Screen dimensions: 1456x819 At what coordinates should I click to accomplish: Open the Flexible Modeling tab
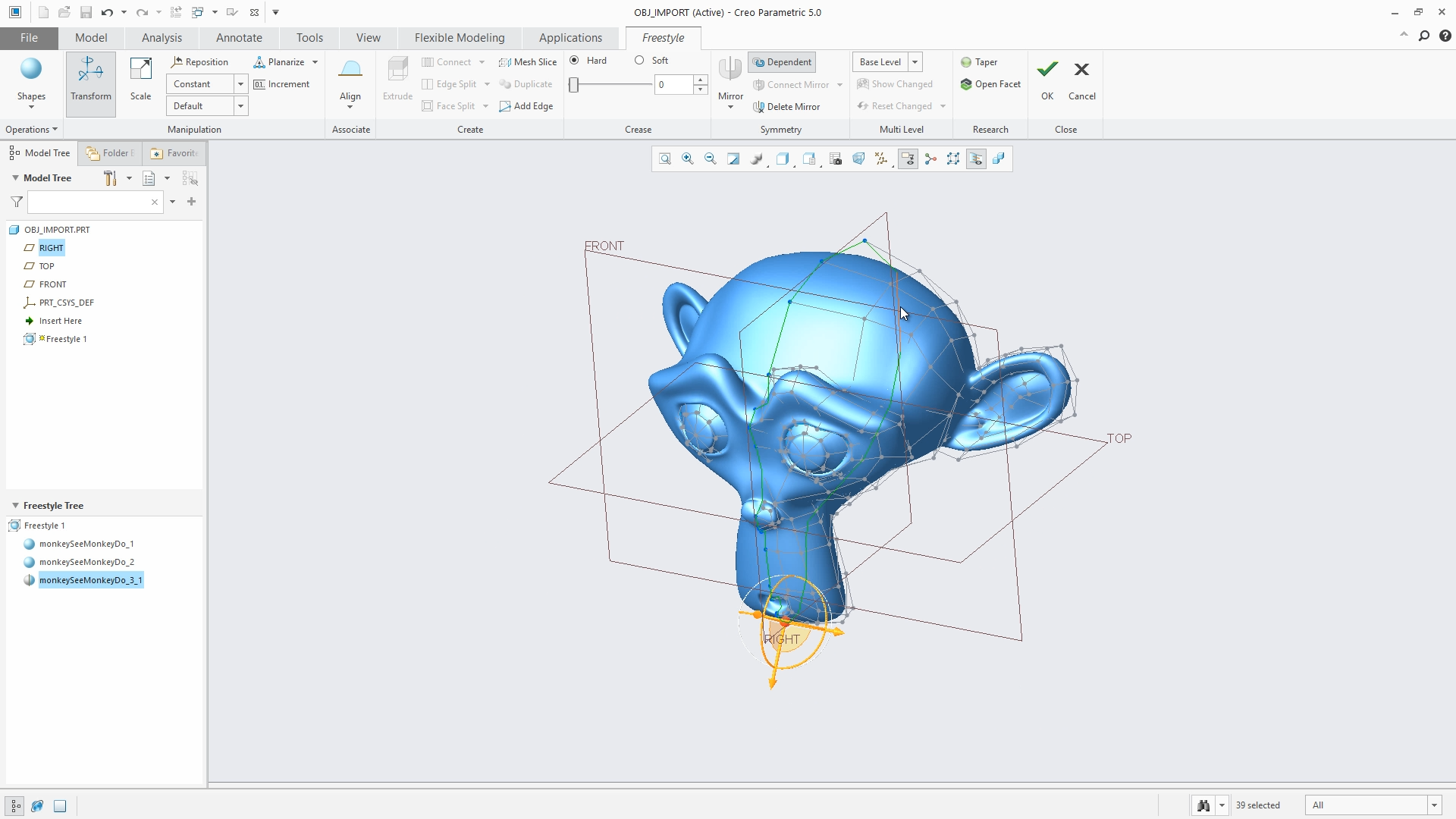pos(460,38)
